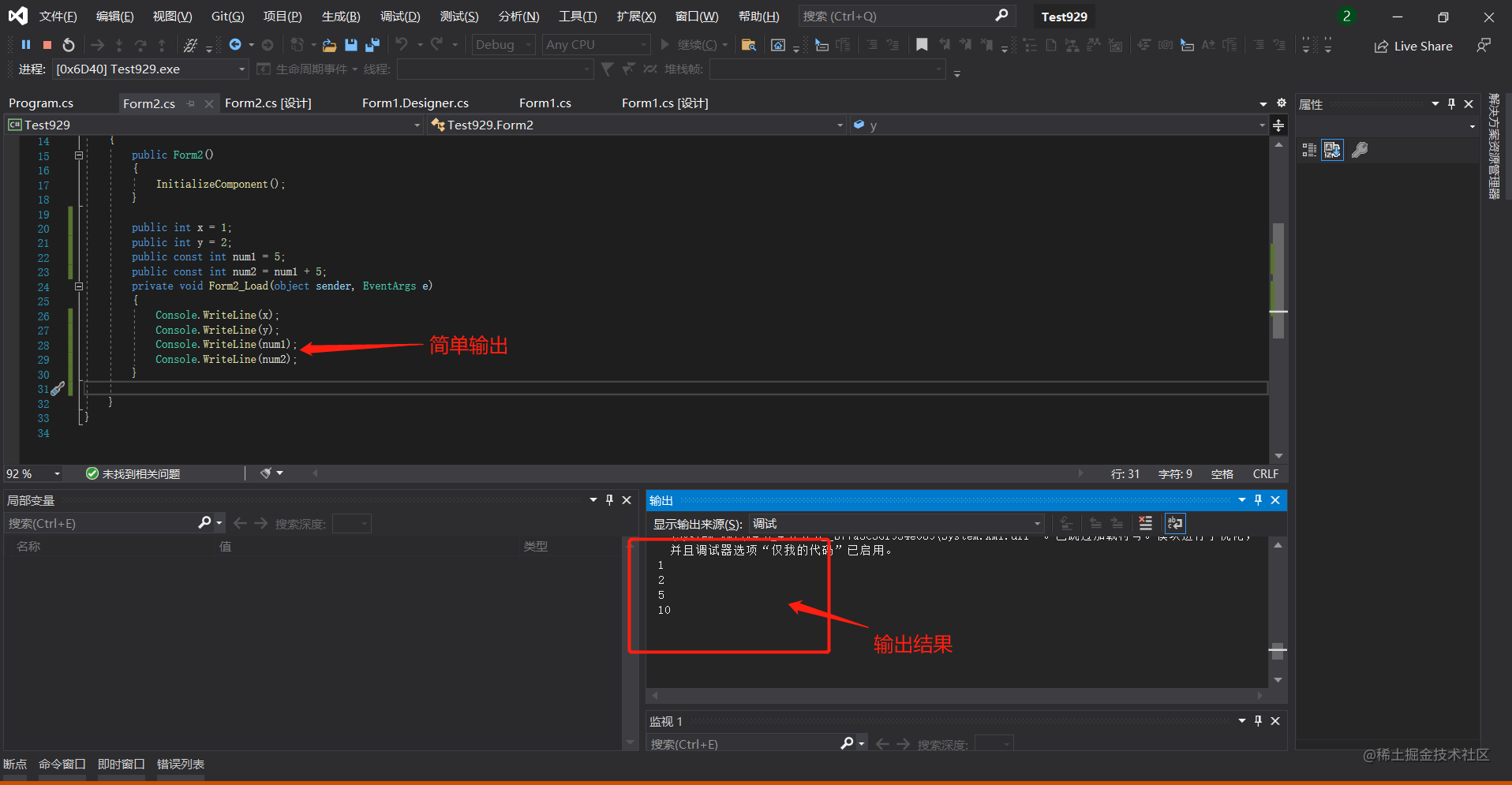Restart the debug session
The height and width of the screenshot is (785, 1512).
69,45
